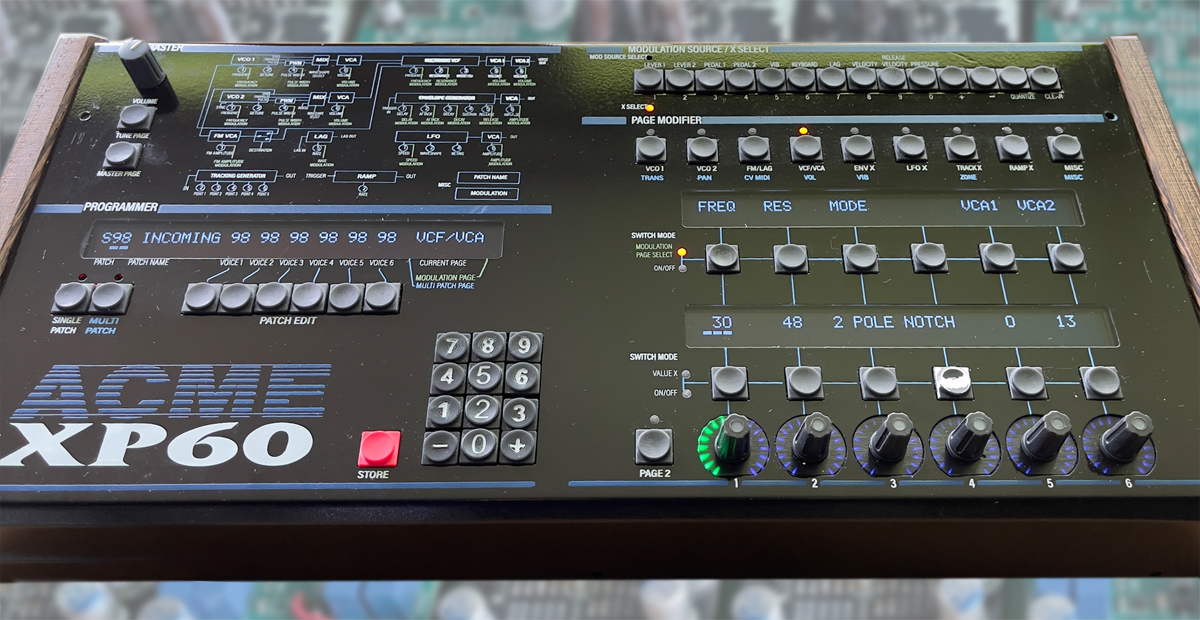Select the Pressure modulation source button
Image resolution: width=1200 pixels, height=620 pixels.
click(x=922, y=78)
